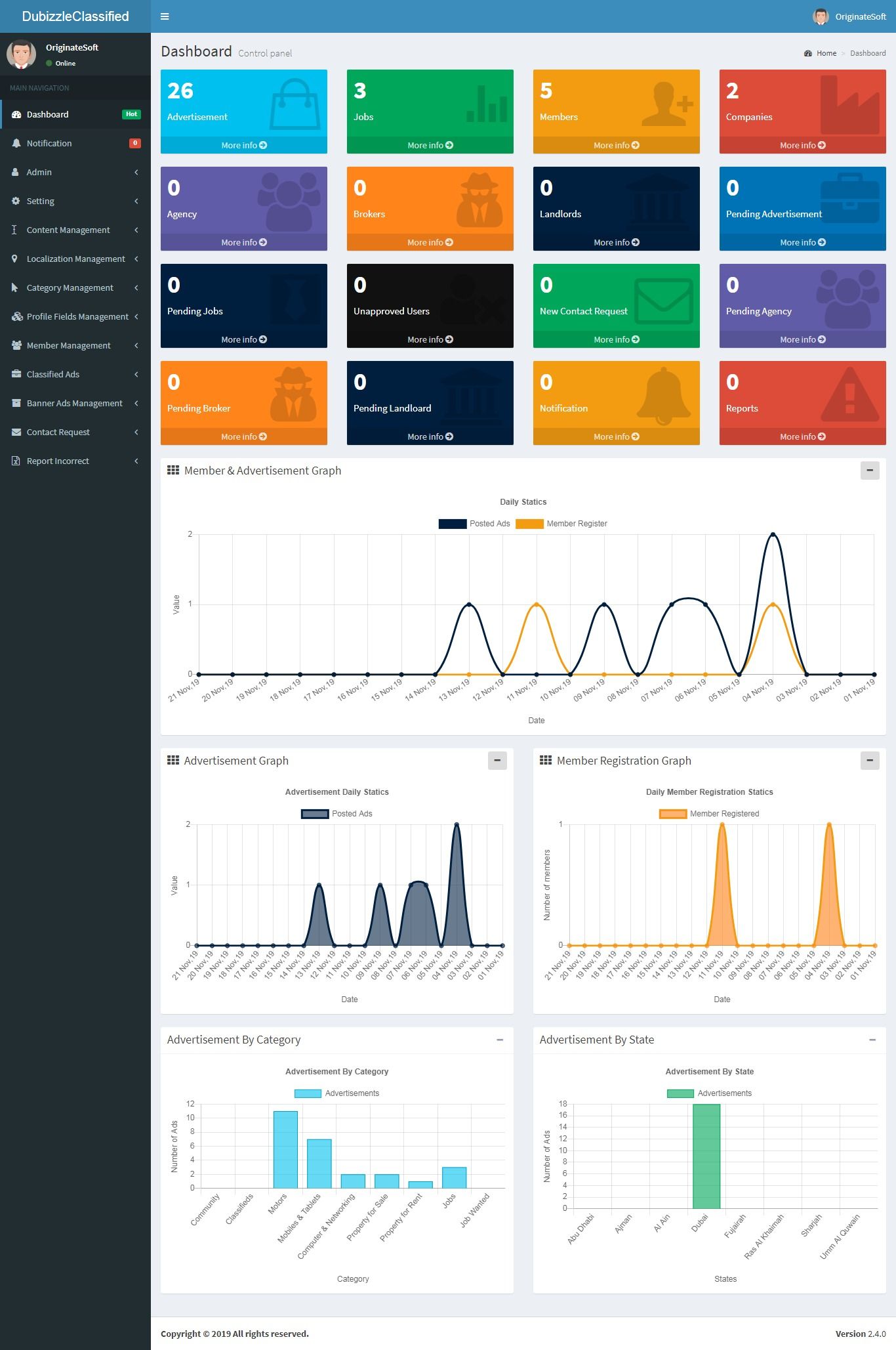Image resolution: width=896 pixels, height=1350 pixels.
Task: Select Dashboard in the main navigation
Action: (x=75, y=114)
